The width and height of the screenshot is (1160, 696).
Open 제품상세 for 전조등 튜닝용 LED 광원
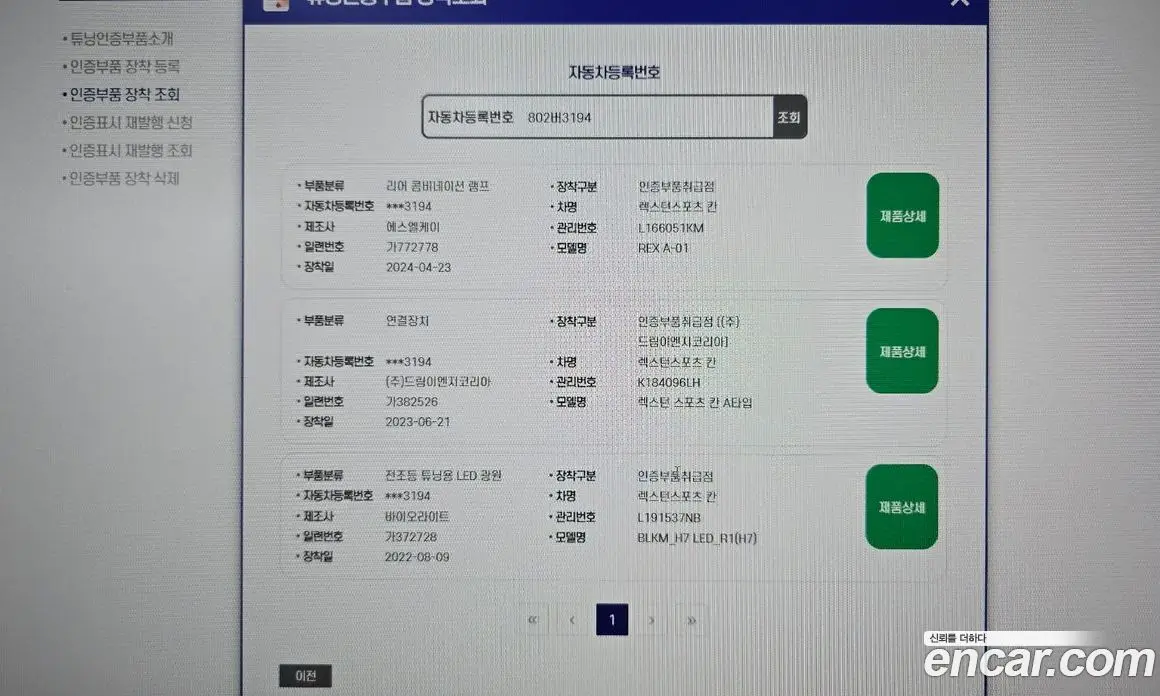click(902, 507)
